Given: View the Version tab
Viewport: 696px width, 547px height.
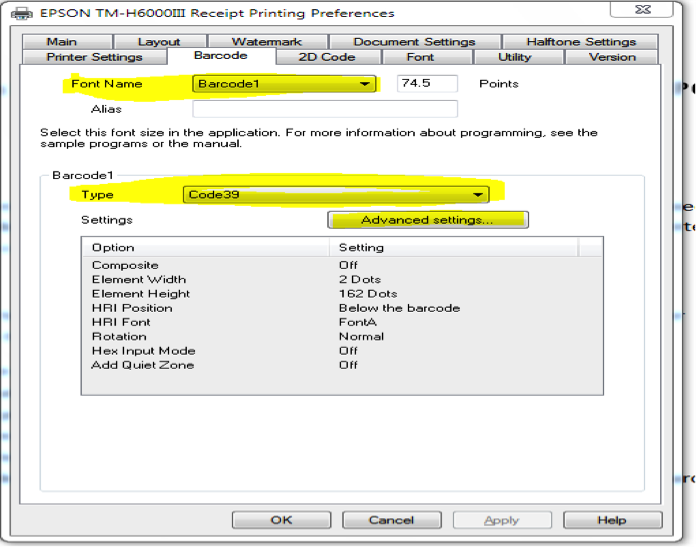Looking at the screenshot, I should pyautogui.click(x=611, y=57).
